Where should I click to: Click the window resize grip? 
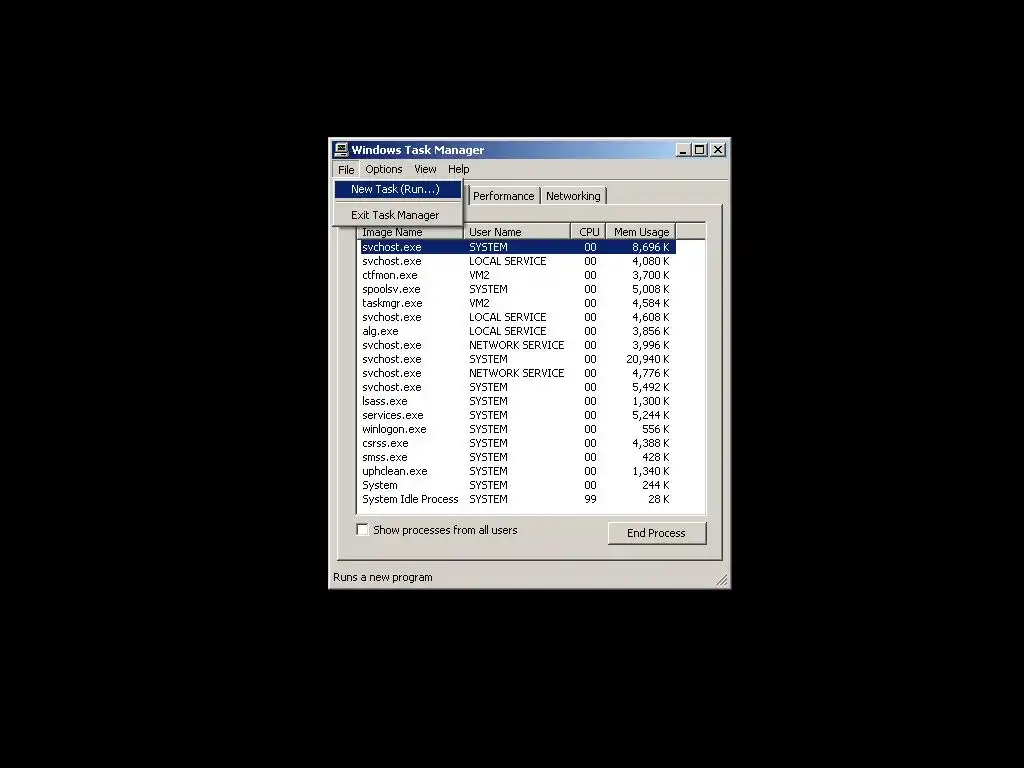(x=722, y=580)
